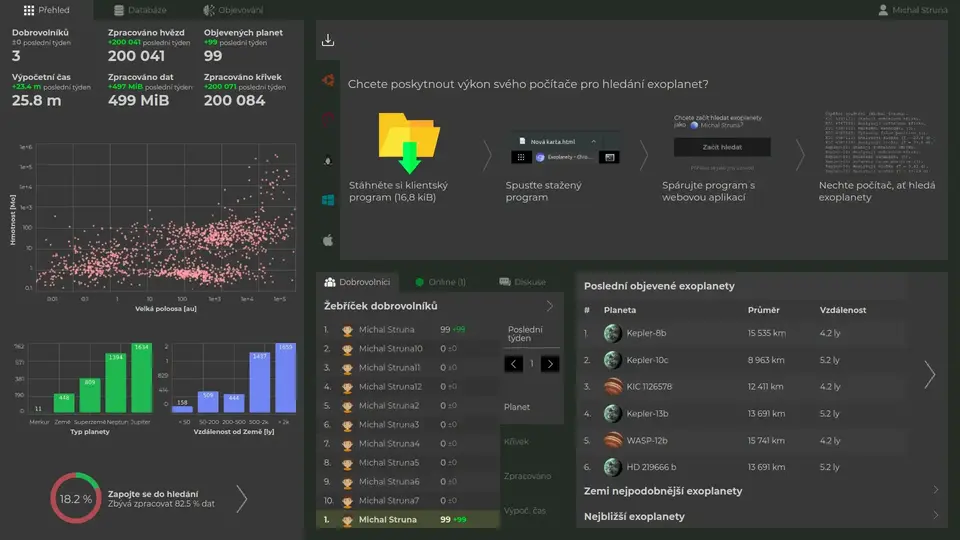This screenshot has height=540, width=960.
Task: Click the Přehled grid icon
Action: (x=29, y=10)
